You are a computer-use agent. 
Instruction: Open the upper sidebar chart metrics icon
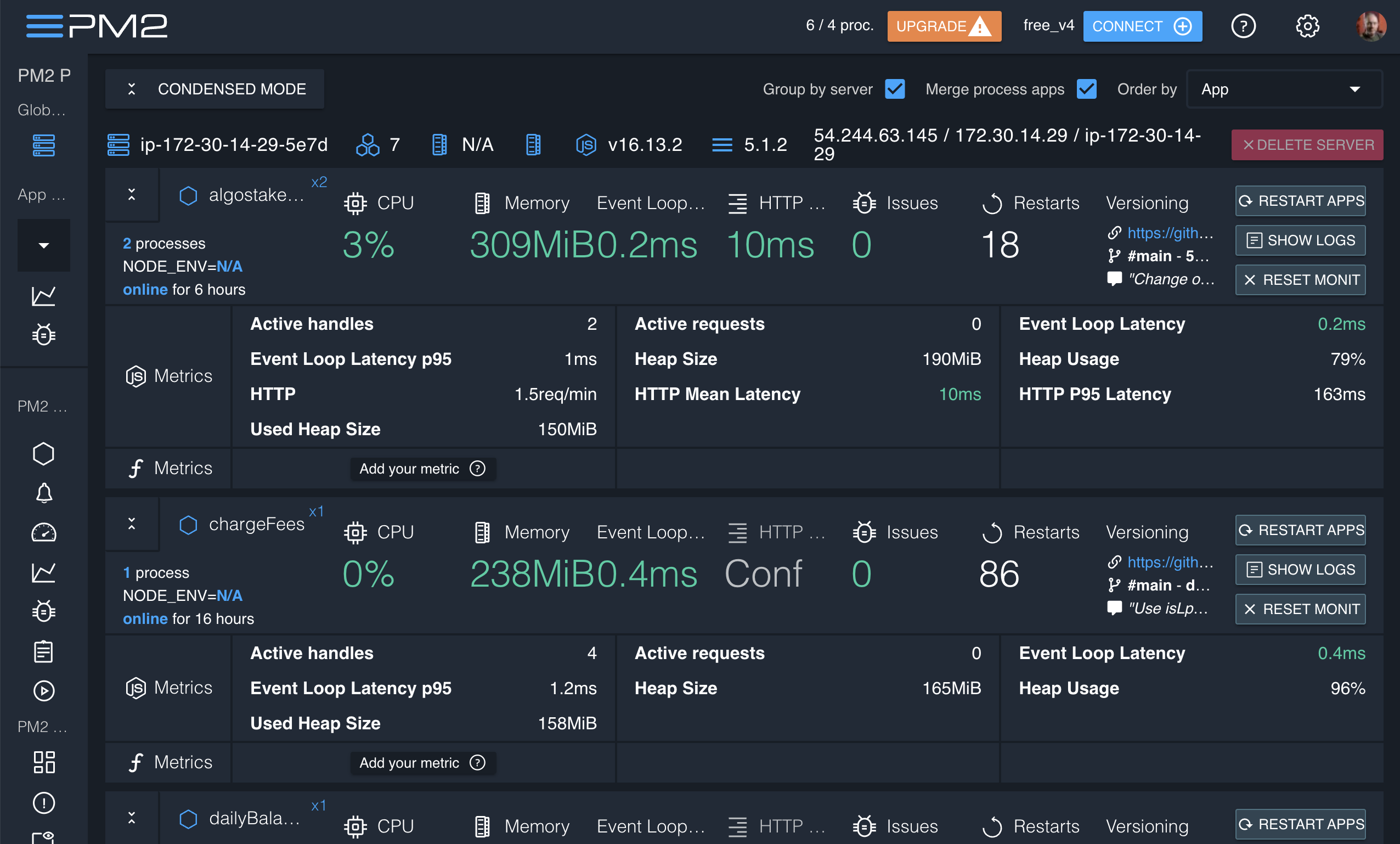(44, 296)
